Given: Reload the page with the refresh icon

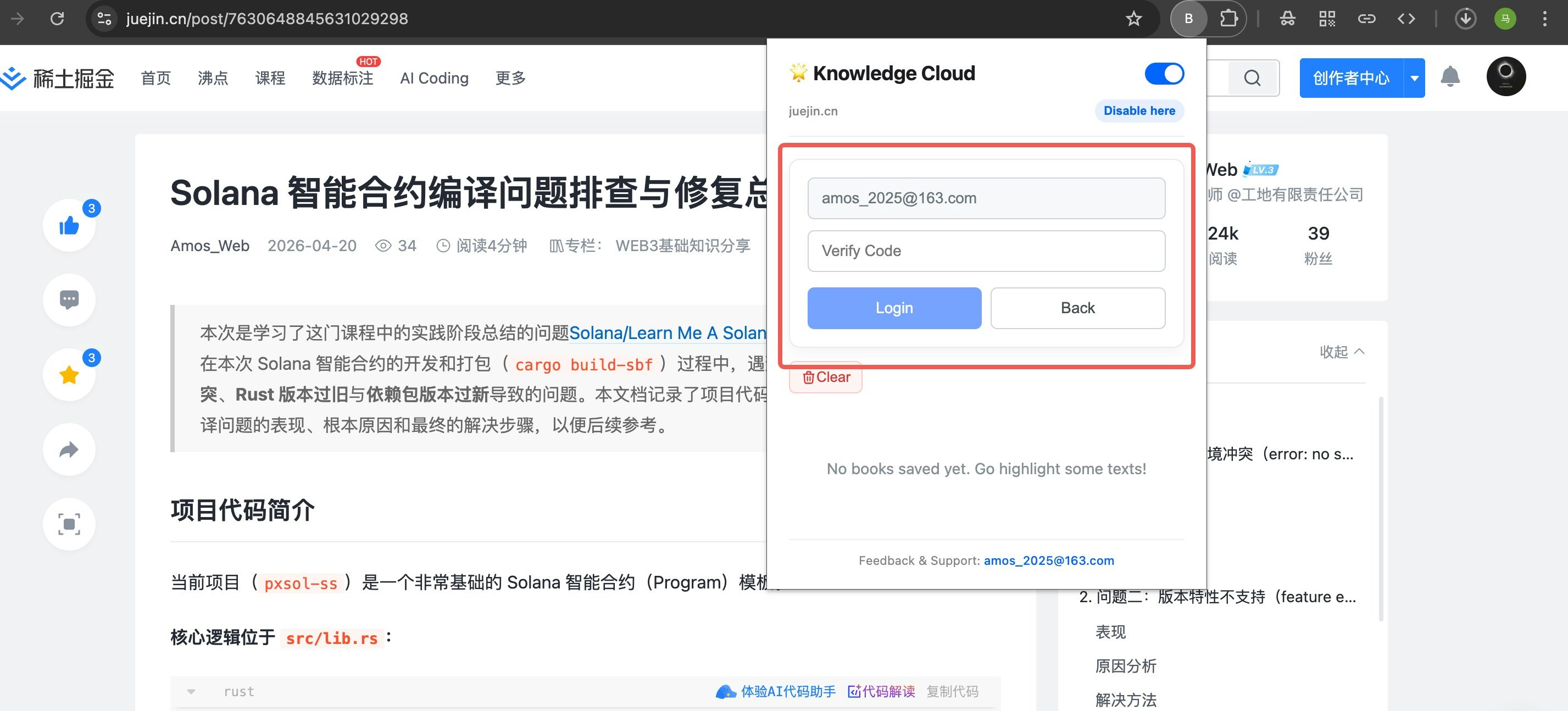Looking at the screenshot, I should tap(57, 19).
